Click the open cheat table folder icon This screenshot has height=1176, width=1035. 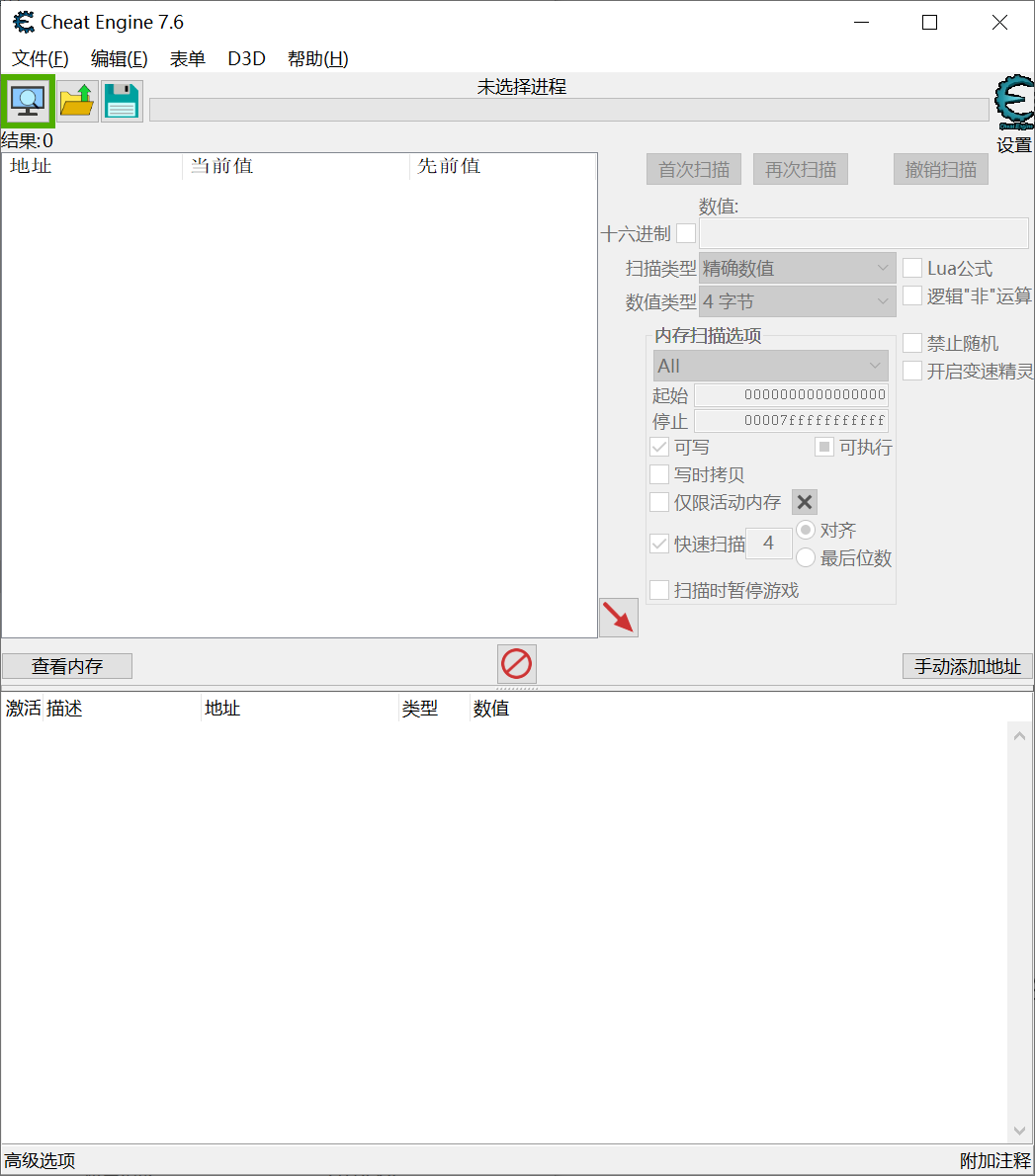77,101
